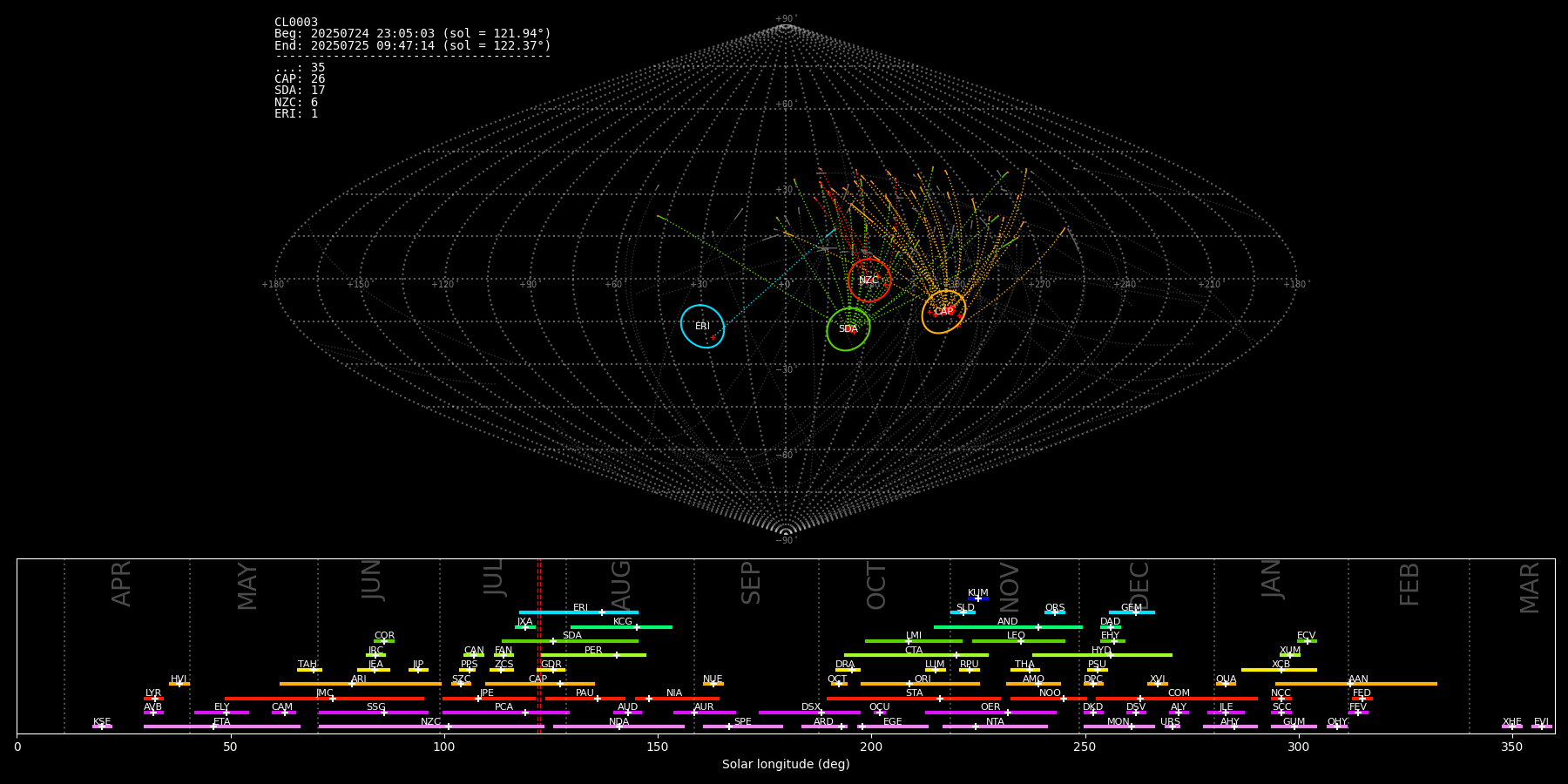Select the MON shower bar in timeline
1568x784 pixels.
[1119, 727]
